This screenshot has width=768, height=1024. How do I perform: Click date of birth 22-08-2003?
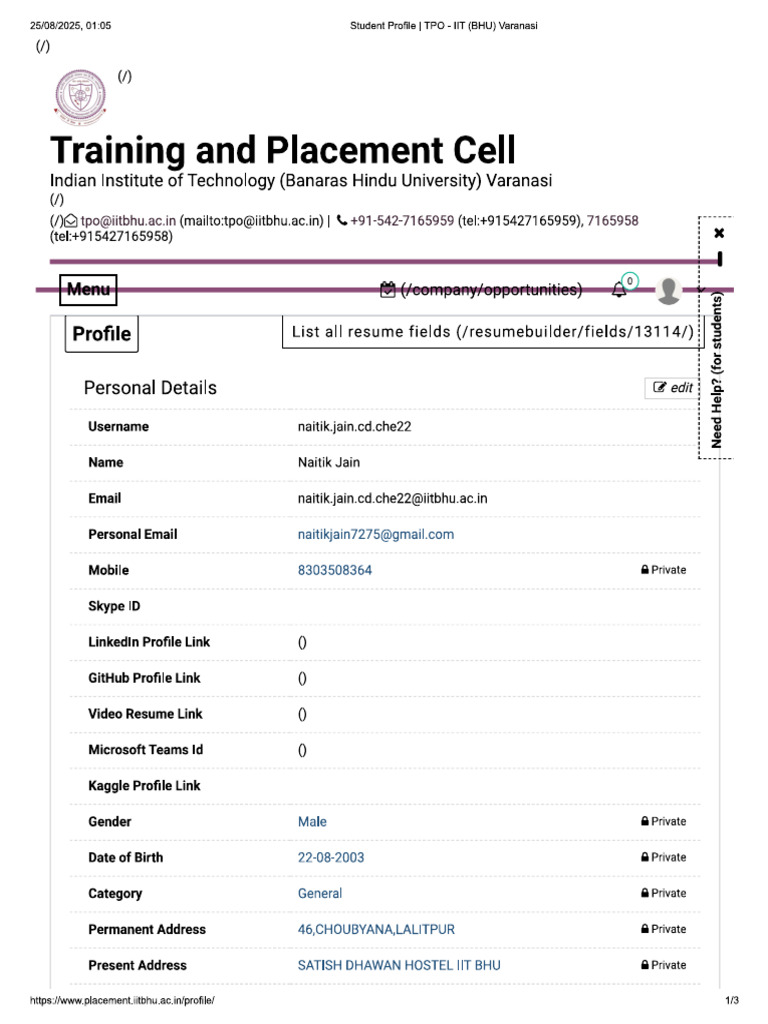pyautogui.click(x=330, y=857)
